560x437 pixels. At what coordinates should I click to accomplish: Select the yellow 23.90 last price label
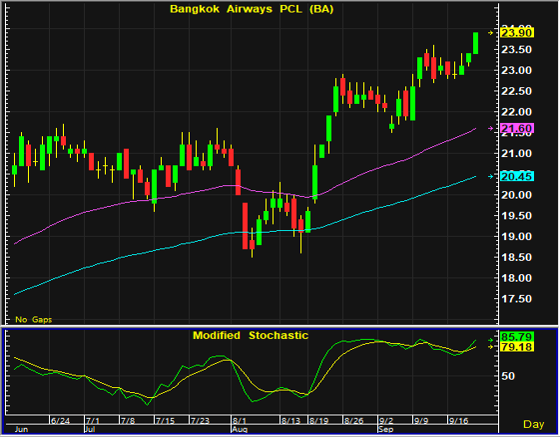click(x=517, y=33)
